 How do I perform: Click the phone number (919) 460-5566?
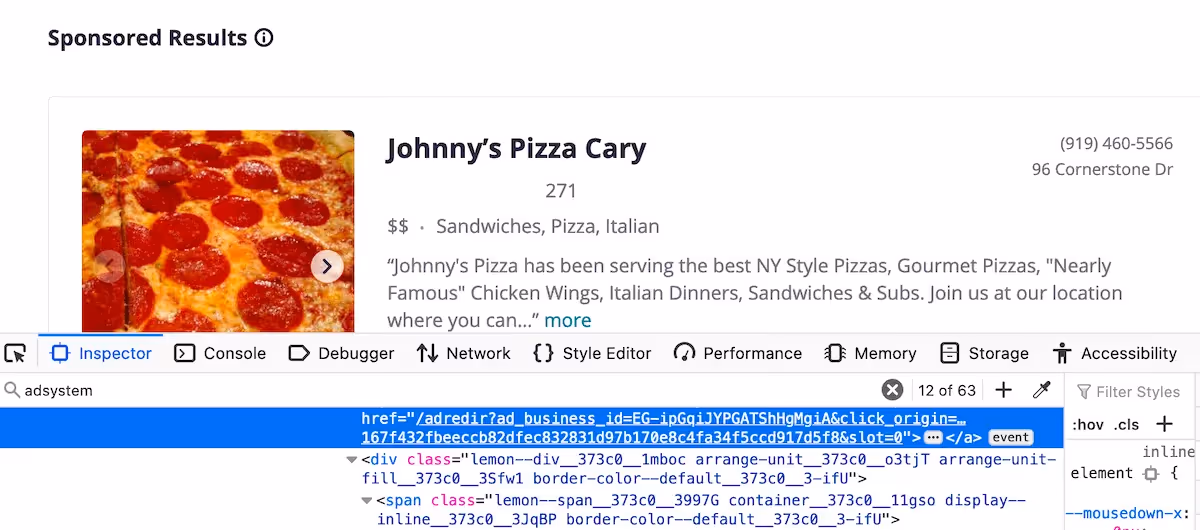tap(1116, 144)
